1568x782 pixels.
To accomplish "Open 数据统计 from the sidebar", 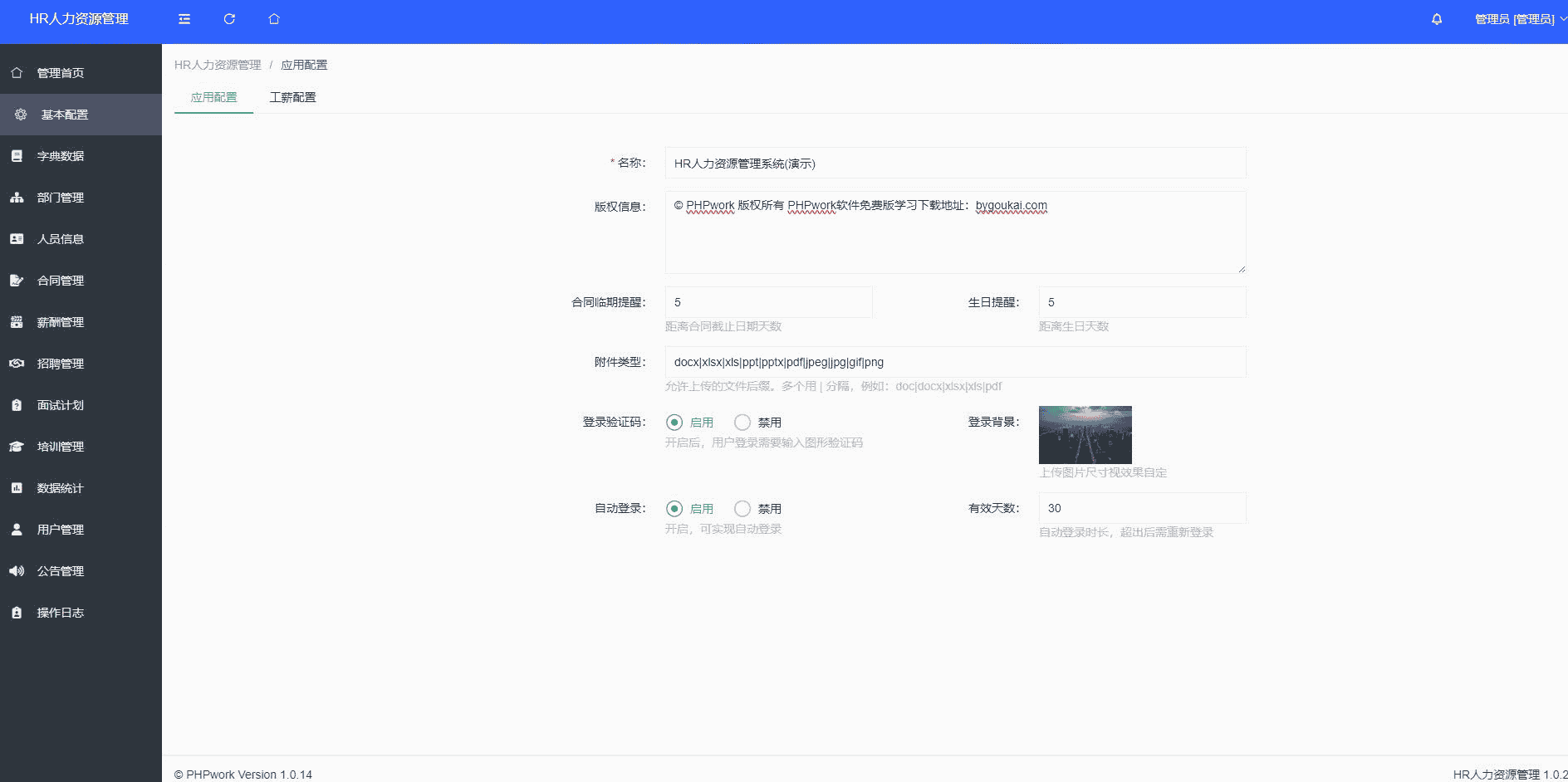I will (x=61, y=488).
